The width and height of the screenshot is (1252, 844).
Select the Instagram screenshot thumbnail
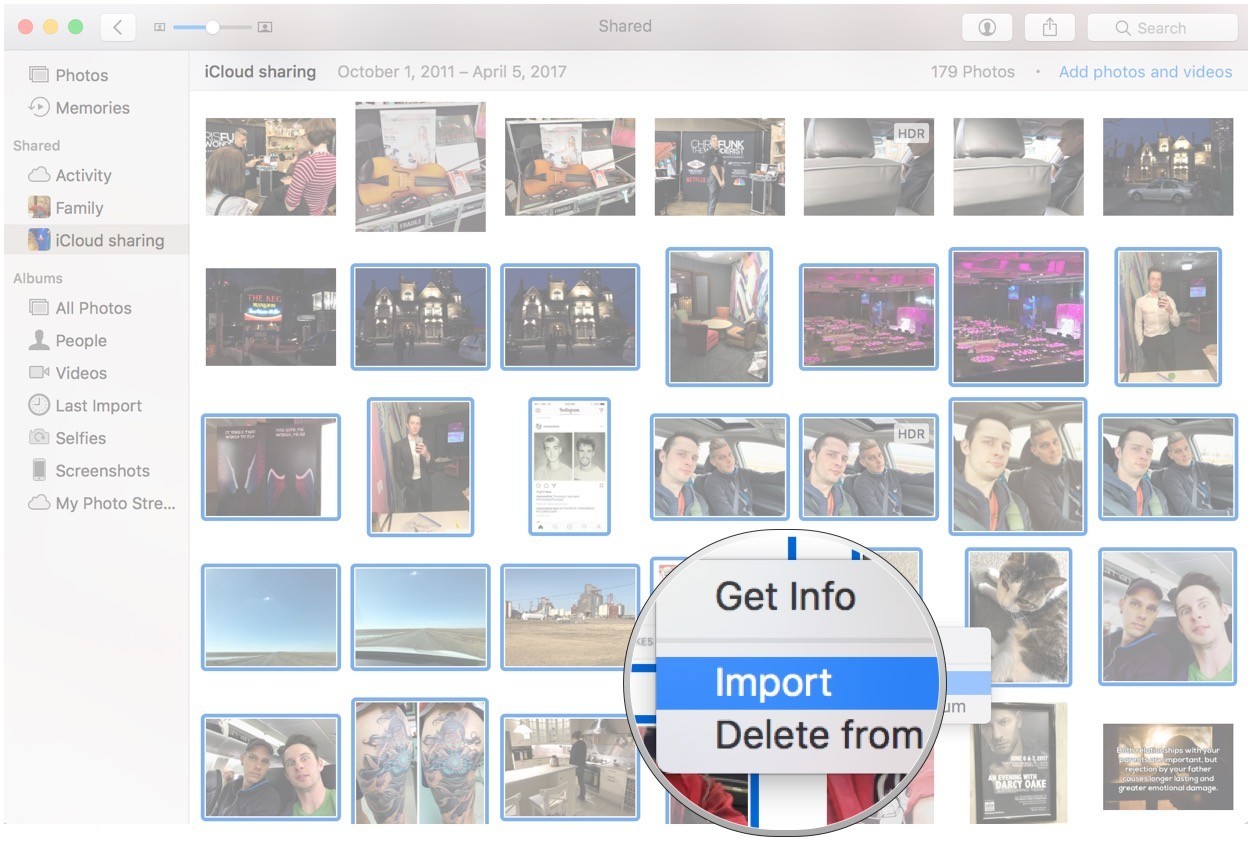click(569, 467)
